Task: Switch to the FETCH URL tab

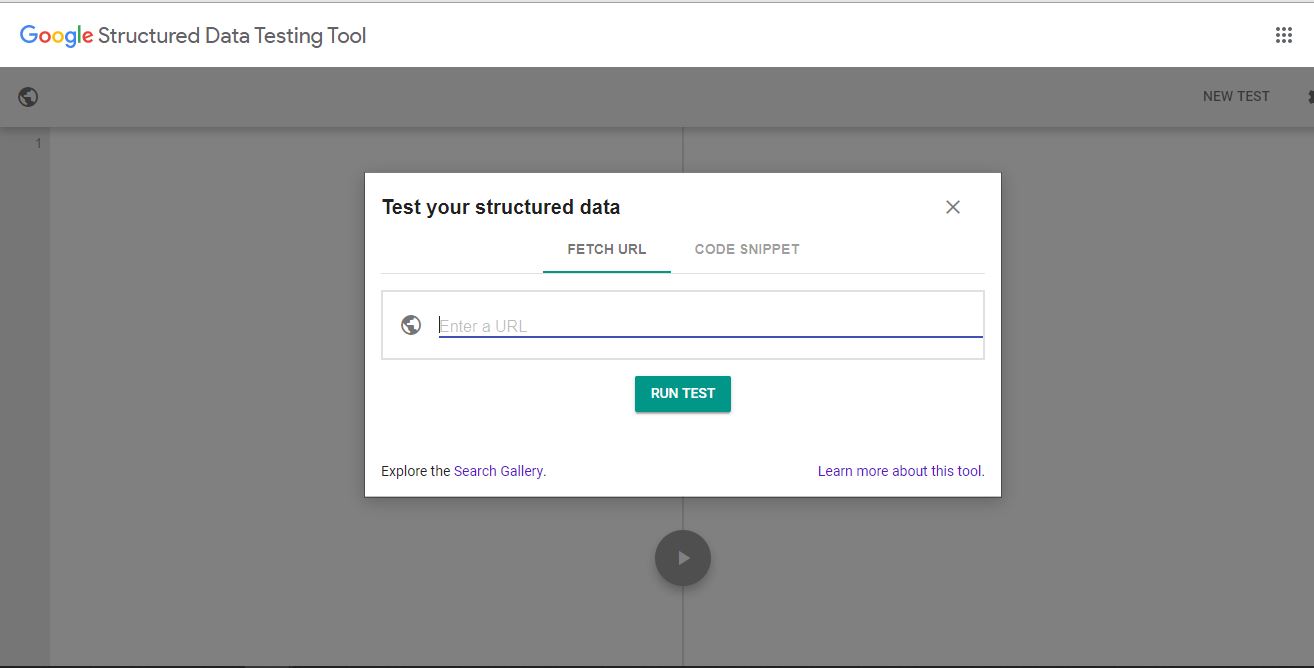Action: point(606,249)
